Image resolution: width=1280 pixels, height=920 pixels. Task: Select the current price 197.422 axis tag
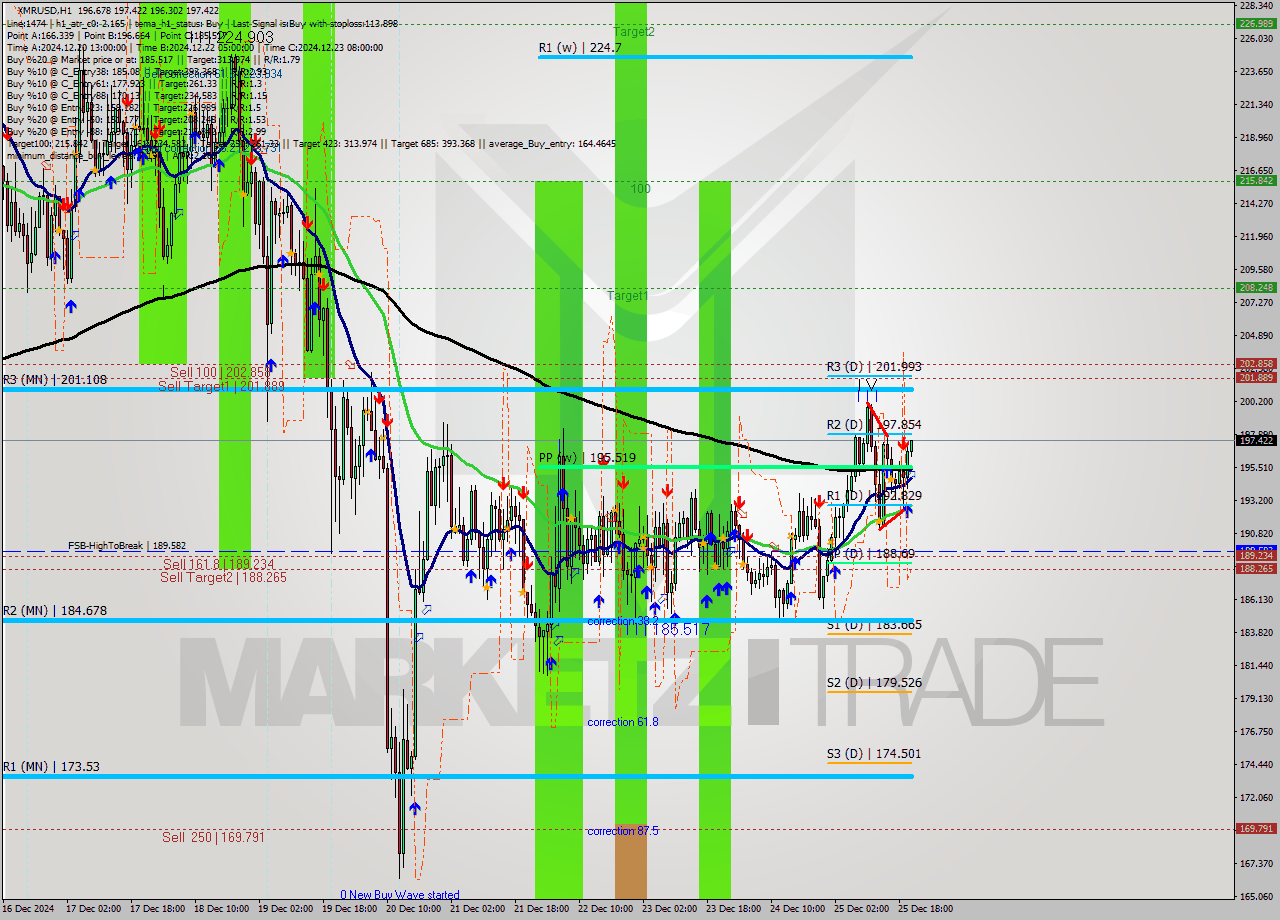pos(1256,440)
